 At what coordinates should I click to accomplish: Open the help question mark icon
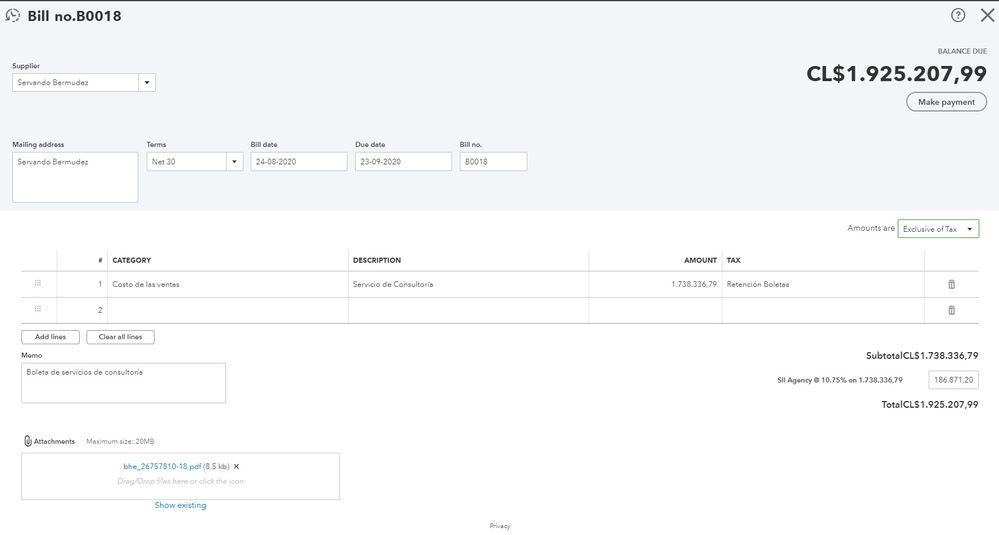(x=958, y=15)
